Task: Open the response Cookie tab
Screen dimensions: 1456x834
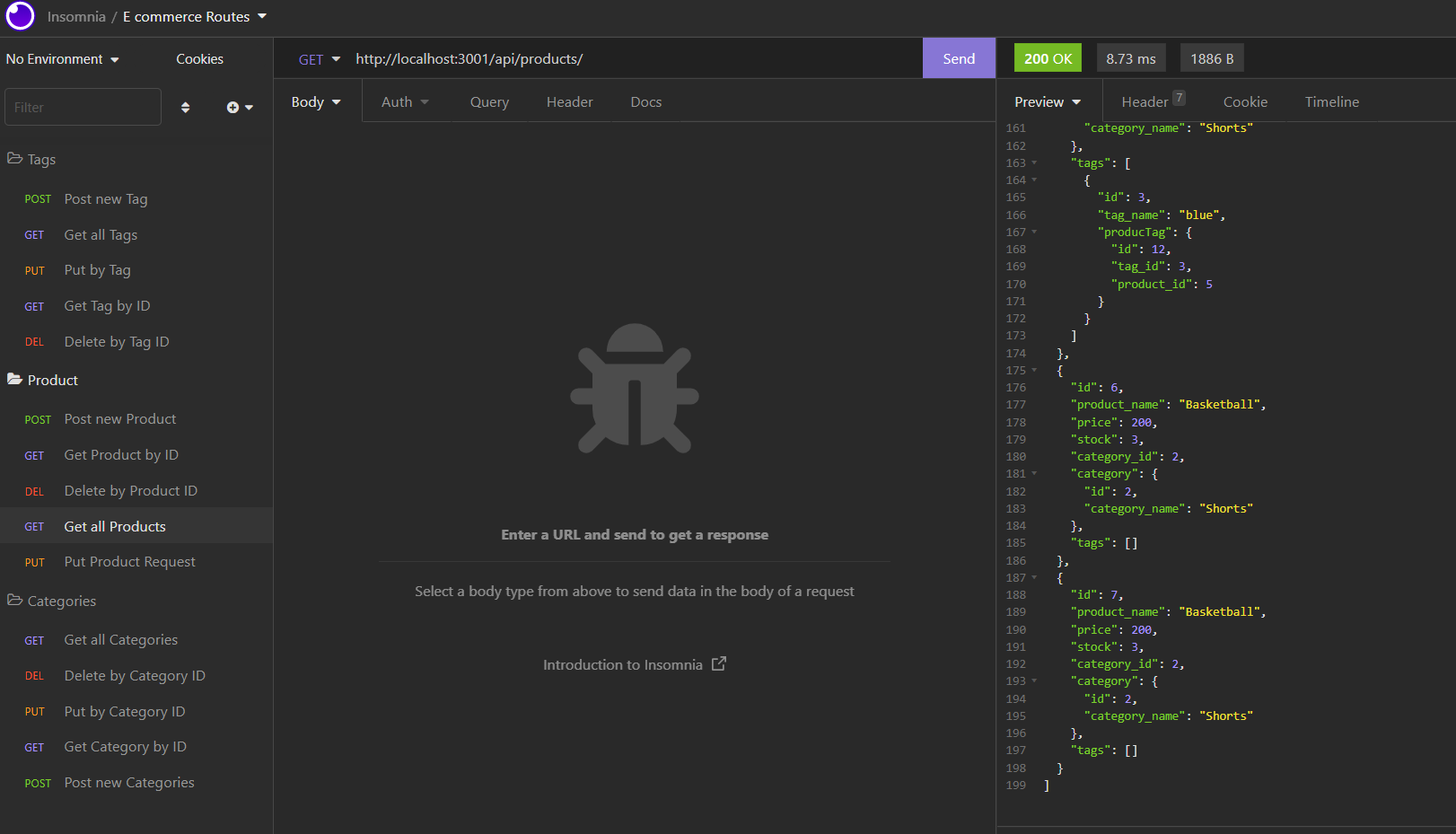Action: pos(1245,102)
